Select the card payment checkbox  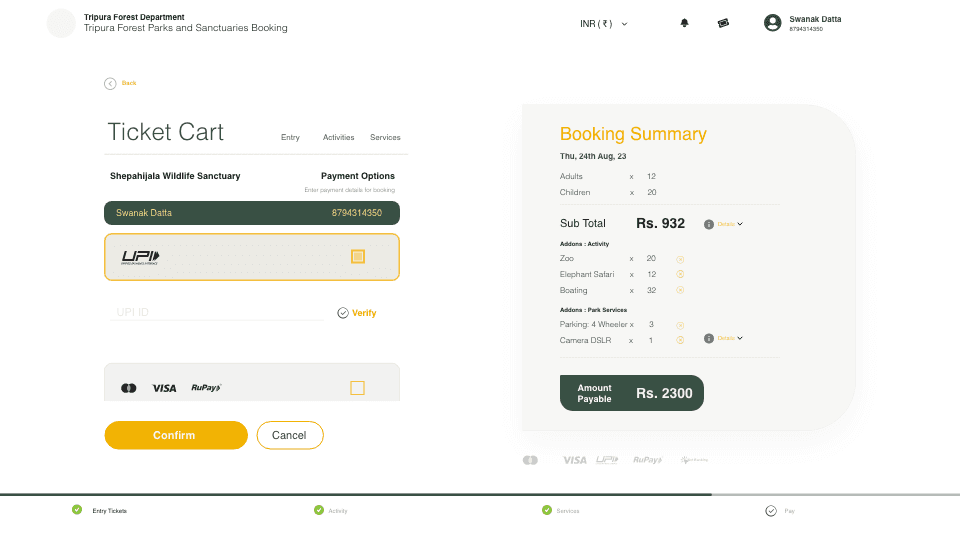coord(358,388)
